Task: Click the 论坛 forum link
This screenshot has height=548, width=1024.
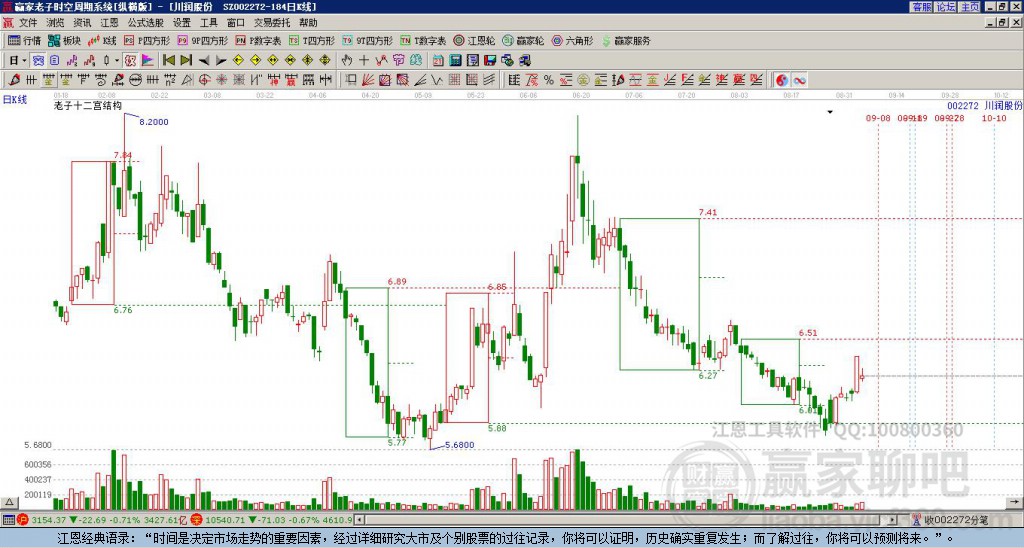Action: 945,7
